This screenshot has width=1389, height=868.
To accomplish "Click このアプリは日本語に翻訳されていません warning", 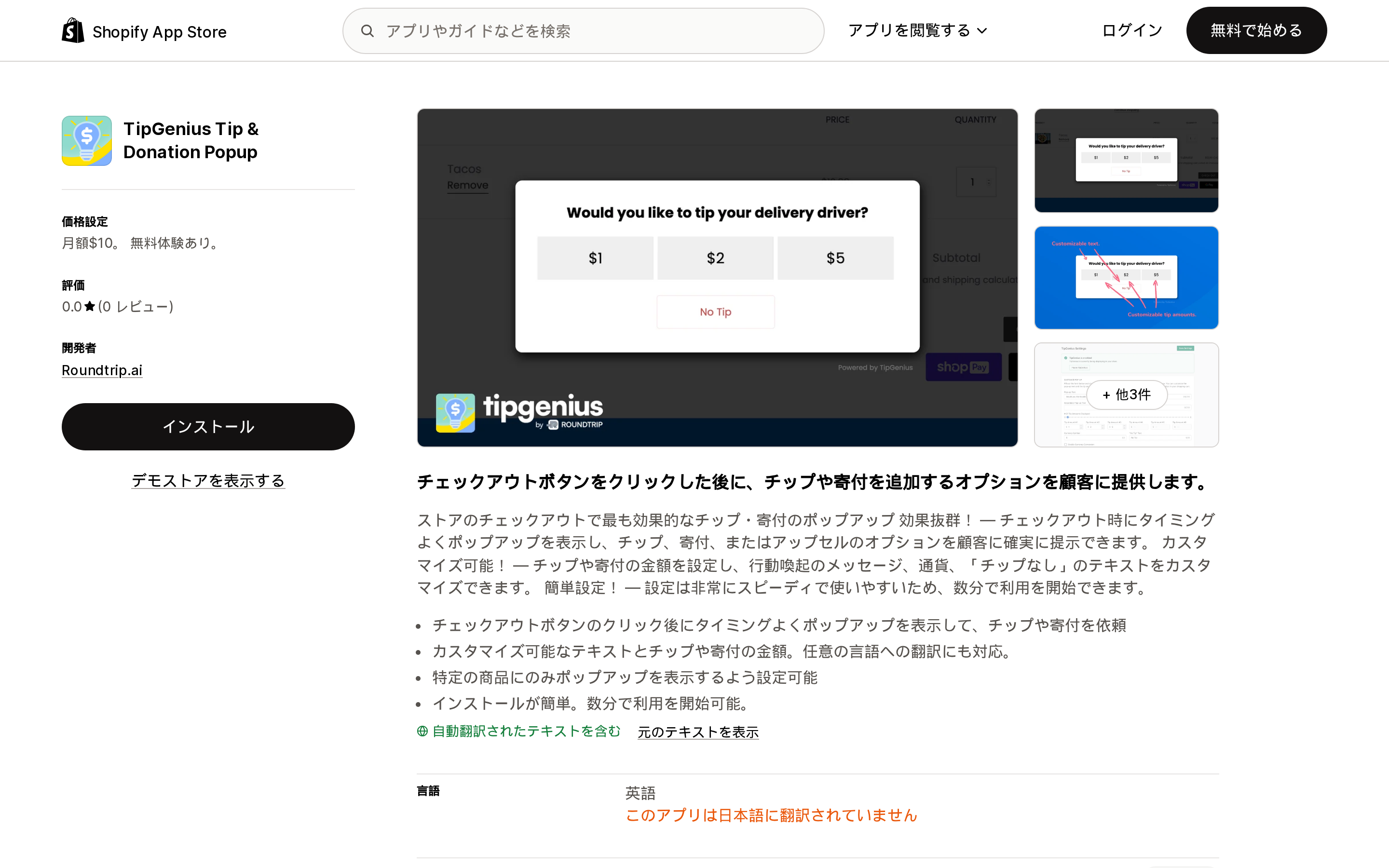I will pos(771,815).
